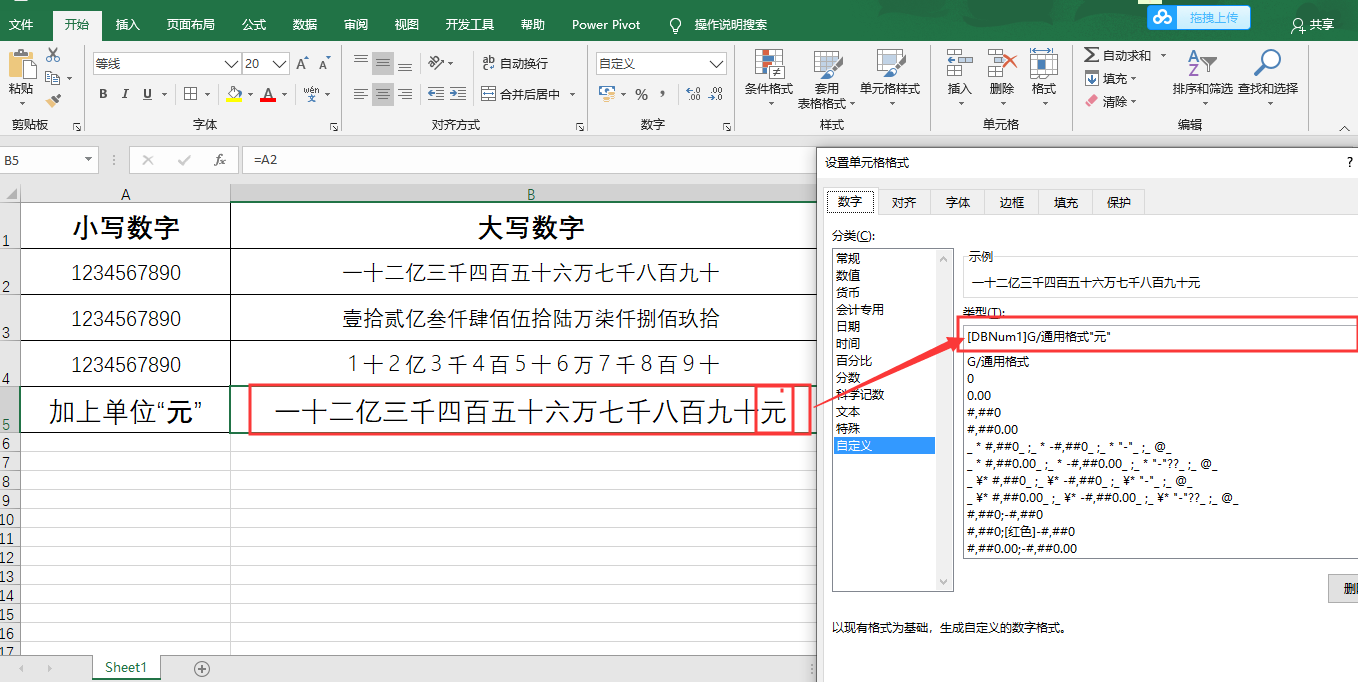Image resolution: width=1358 pixels, height=682 pixels.
Task: Click the Cut scissors icon
Action: 53,55
